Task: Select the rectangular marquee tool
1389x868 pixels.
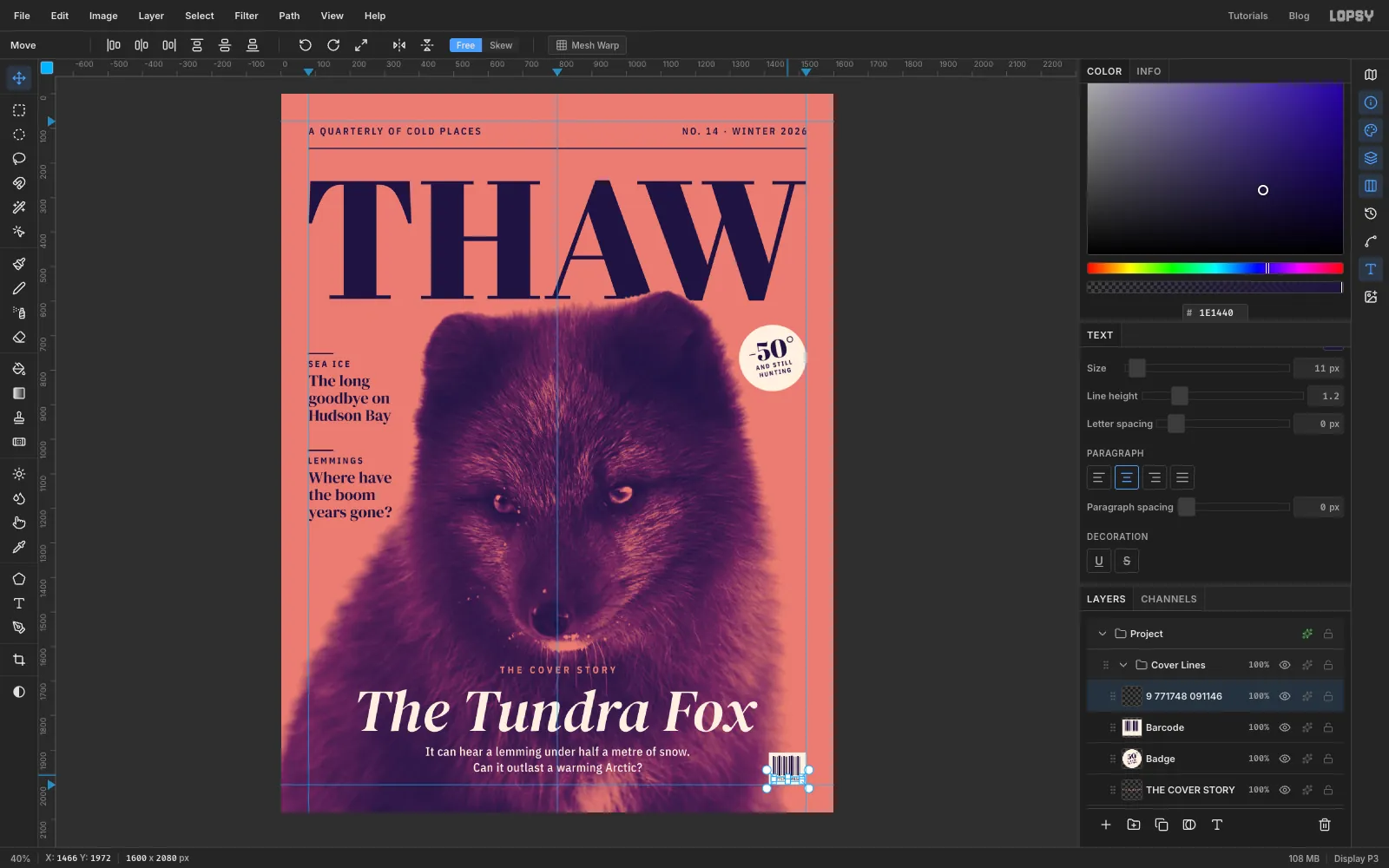Action: [x=19, y=110]
